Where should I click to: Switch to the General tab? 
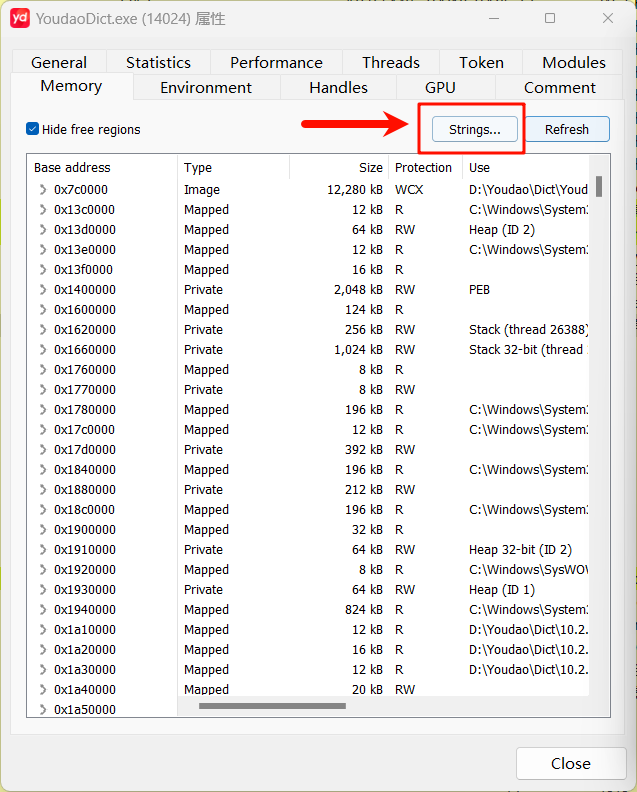59,62
